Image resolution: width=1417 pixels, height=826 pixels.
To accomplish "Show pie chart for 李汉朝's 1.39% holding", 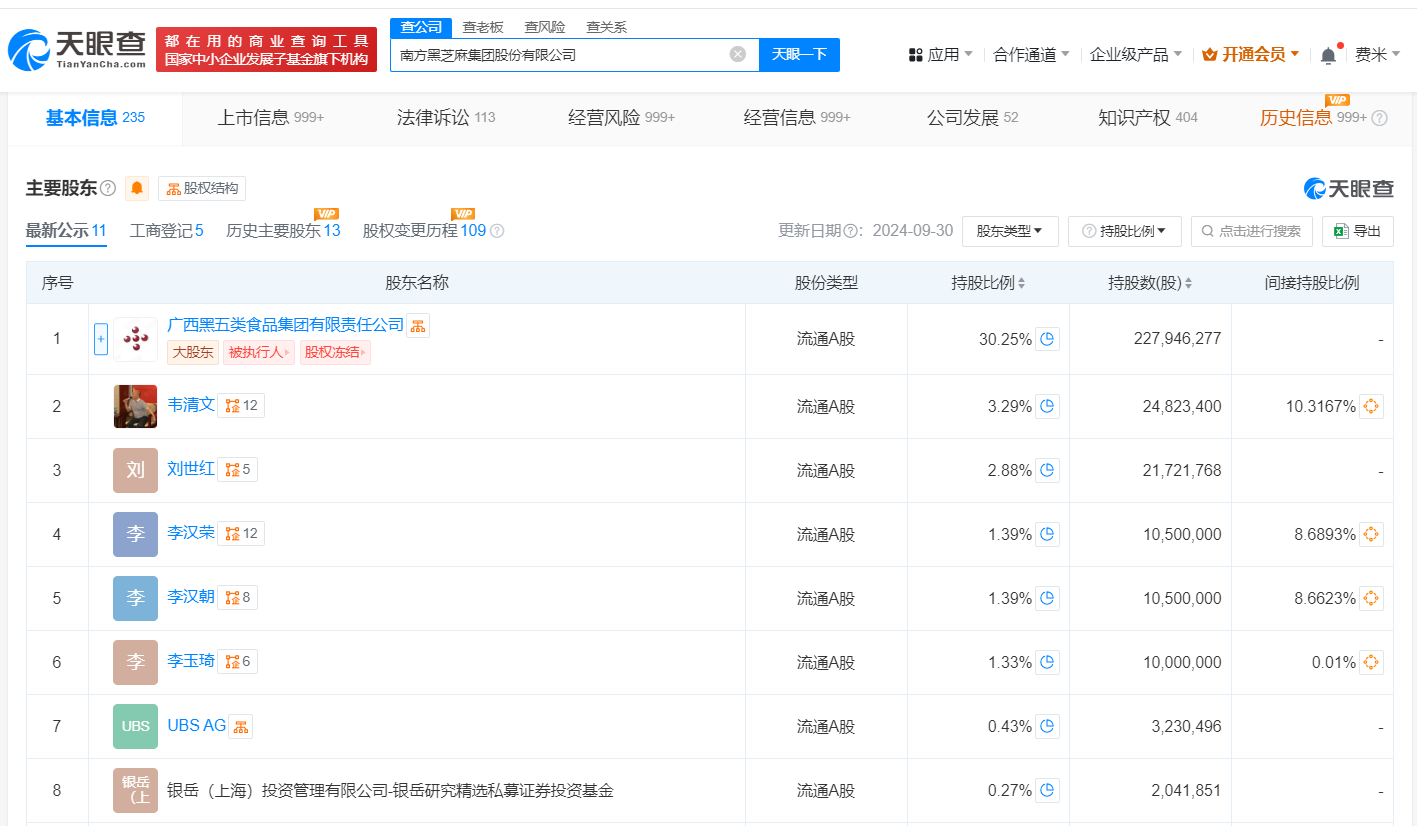I will [x=1047, y=598].
